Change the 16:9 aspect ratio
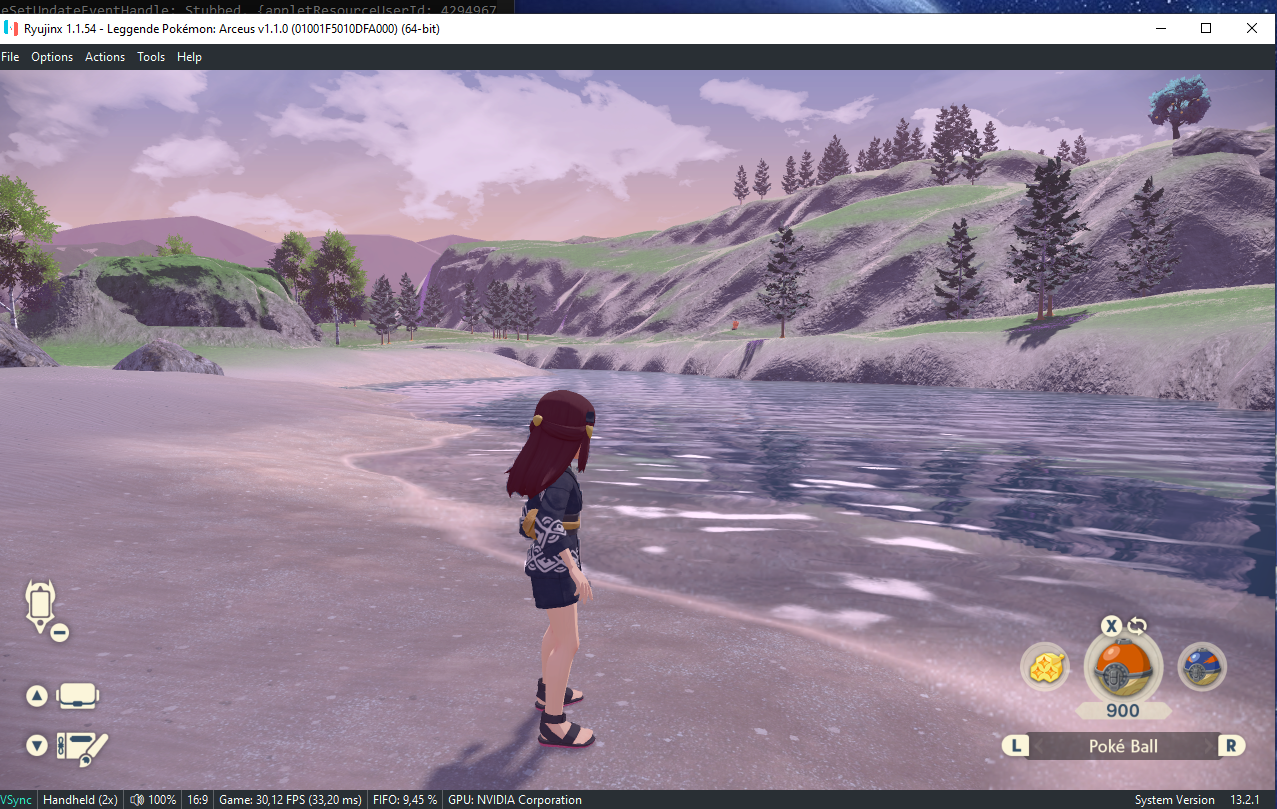 pos(197,800)
